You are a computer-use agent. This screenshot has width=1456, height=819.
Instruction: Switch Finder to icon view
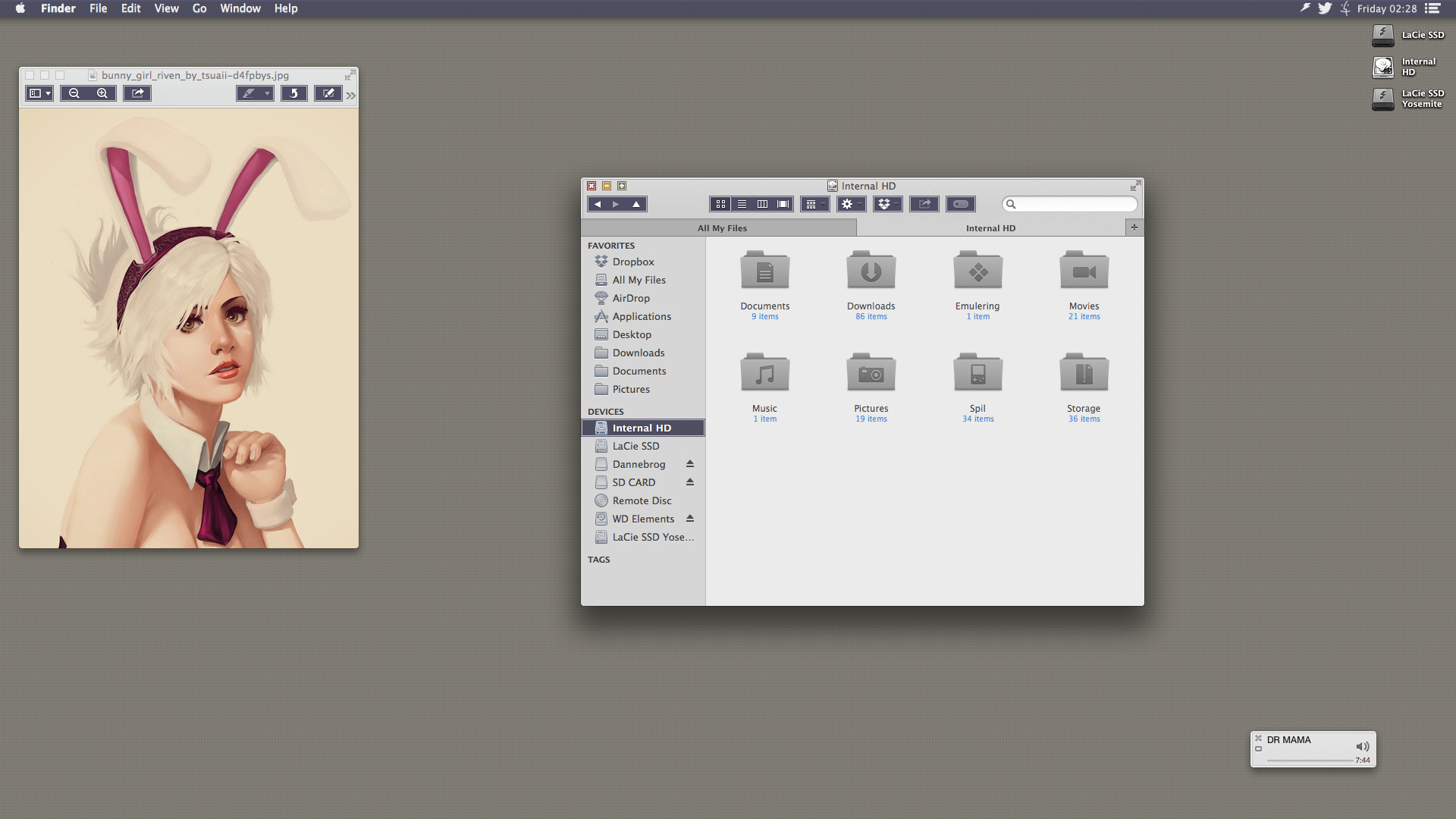[x=720, y=204]
